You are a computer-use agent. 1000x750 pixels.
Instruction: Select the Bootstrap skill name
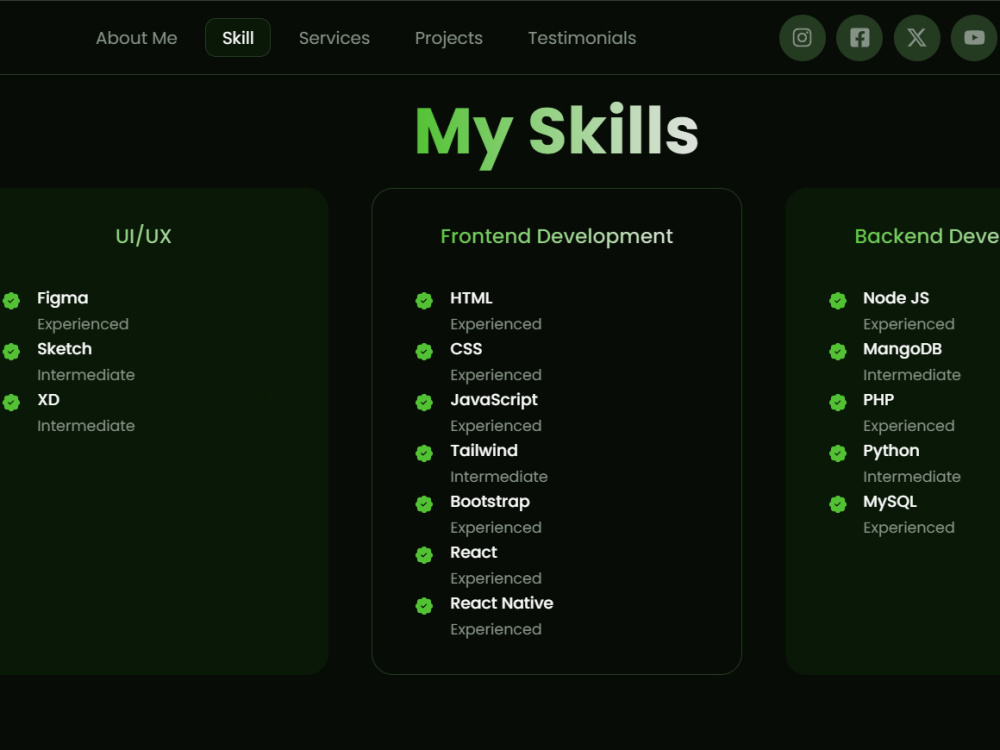pyautogui.click(x=490, y=503)
